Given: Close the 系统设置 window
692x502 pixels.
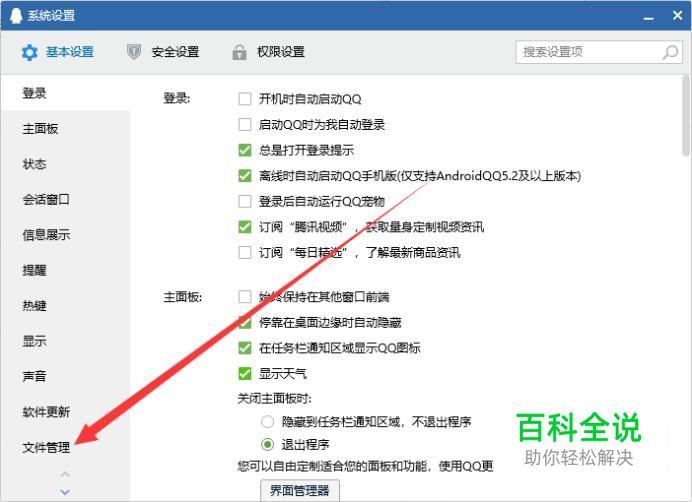Looking at the screenshot, I should coord(677,15).
